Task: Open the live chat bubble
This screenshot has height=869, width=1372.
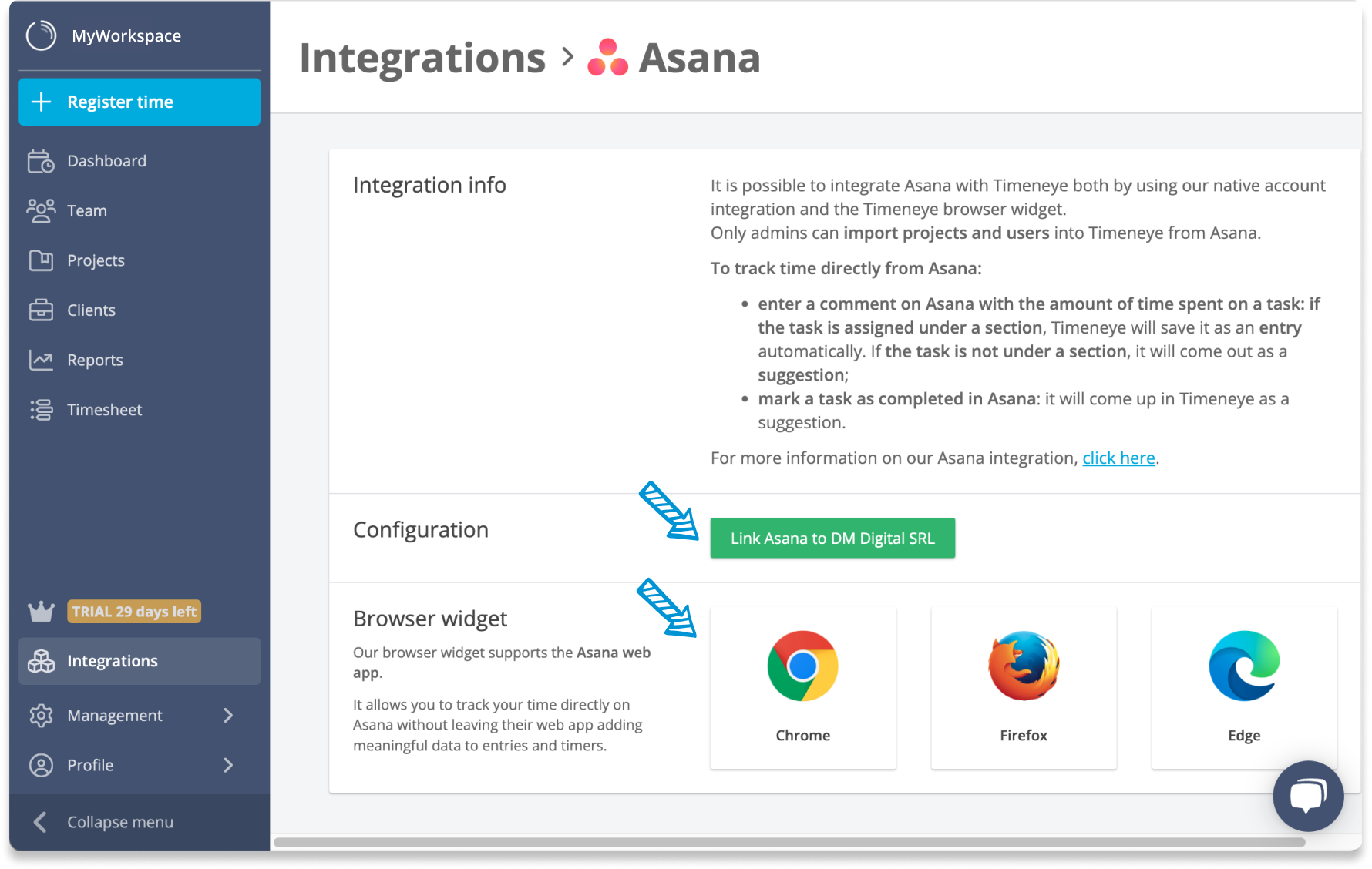Action: click(x=1308, y=796)
